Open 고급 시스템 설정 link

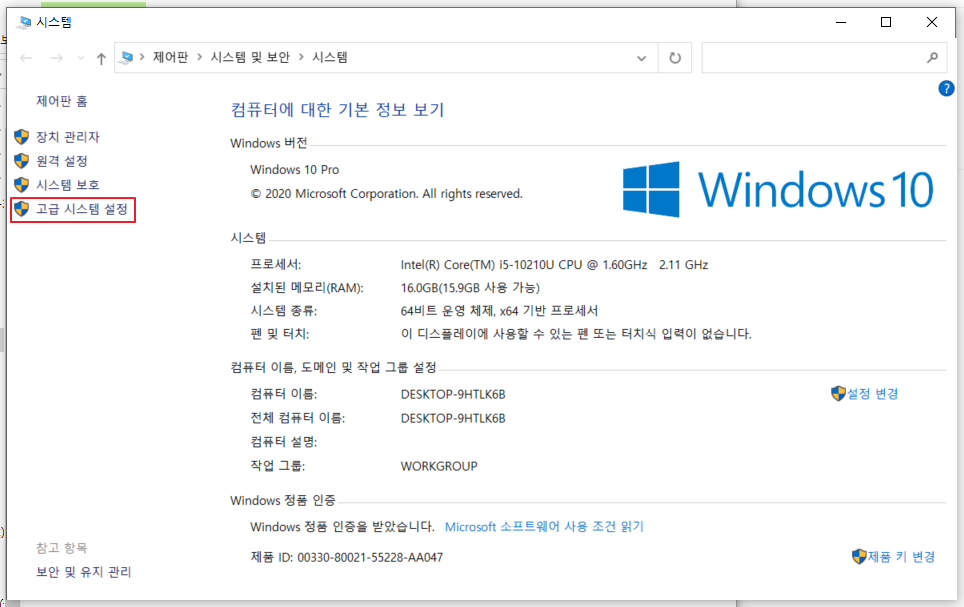click(82, 209)
